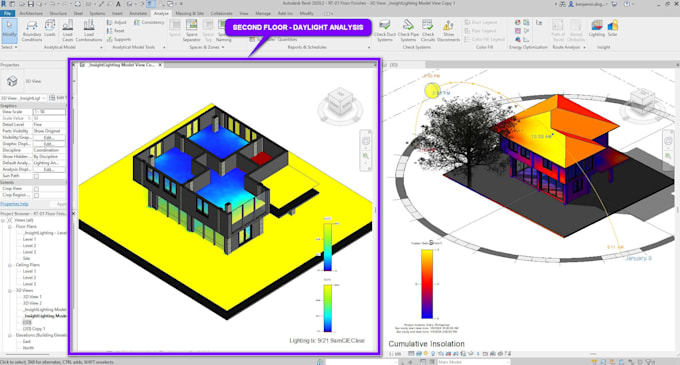Open the 3D View instance dropdown in Properties
The width and height of the screenshot is (680, 365).
pos(23,98)
